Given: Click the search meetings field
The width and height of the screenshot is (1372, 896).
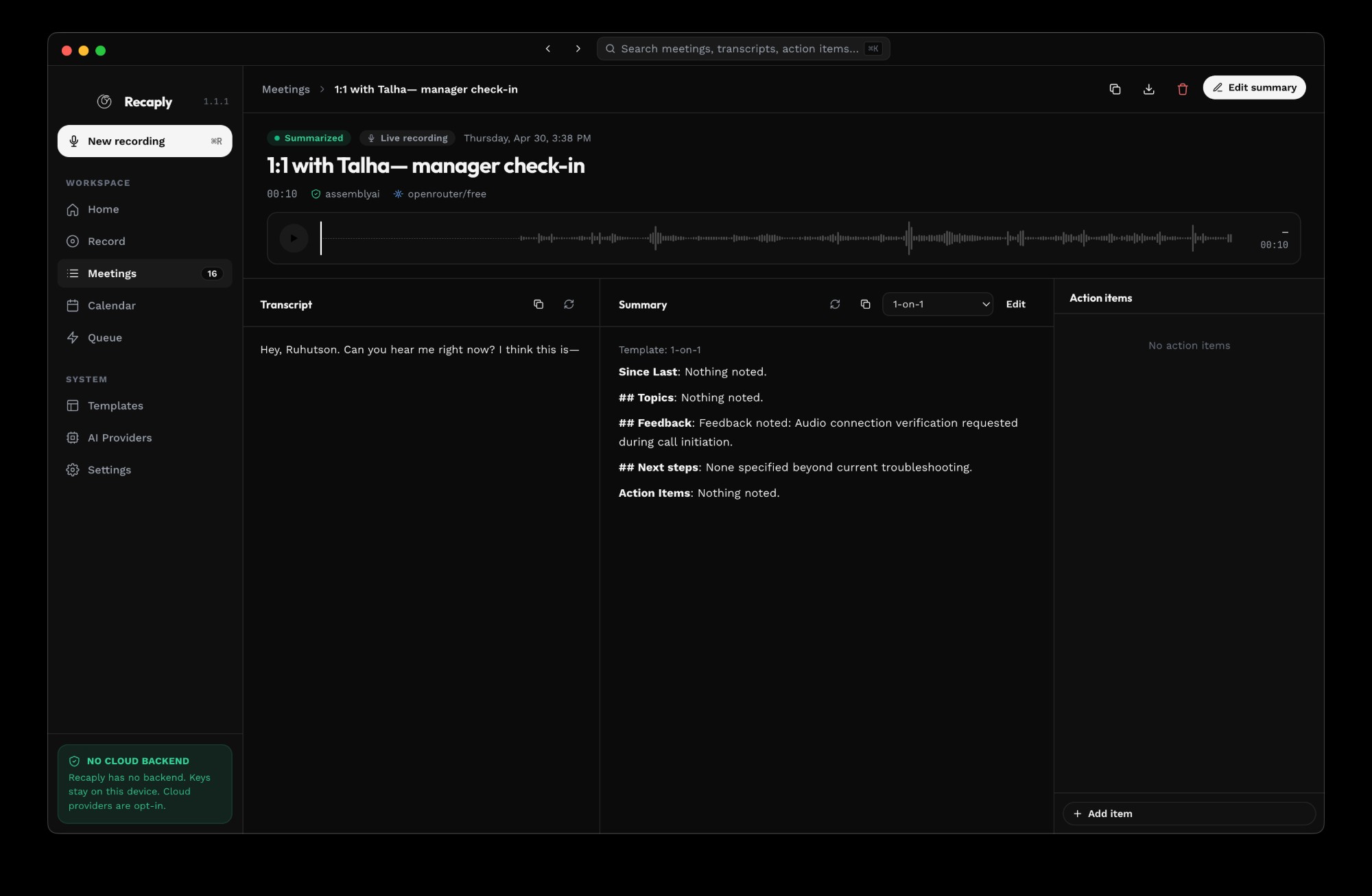Looking at the screenshot, I should tap(743, 49).
